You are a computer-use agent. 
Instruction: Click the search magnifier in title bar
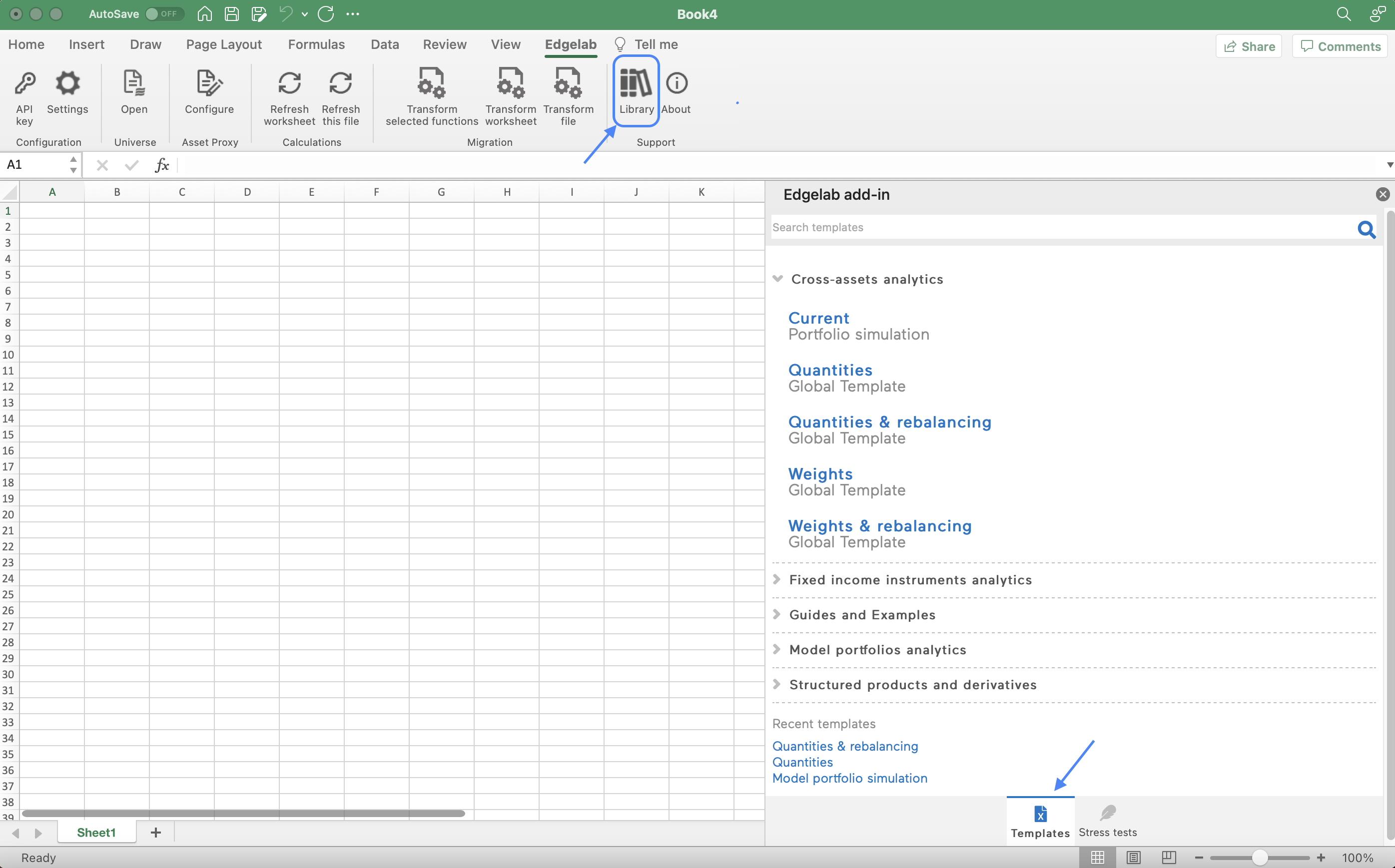[x=1344, y=14]
